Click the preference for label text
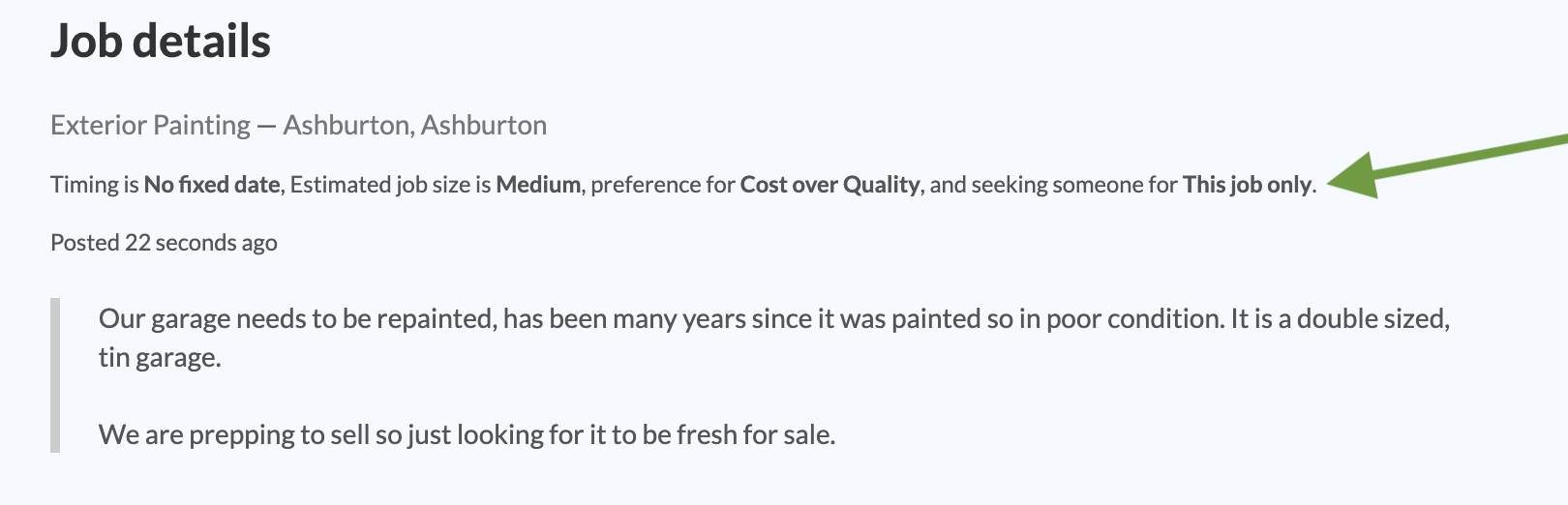 663,185
